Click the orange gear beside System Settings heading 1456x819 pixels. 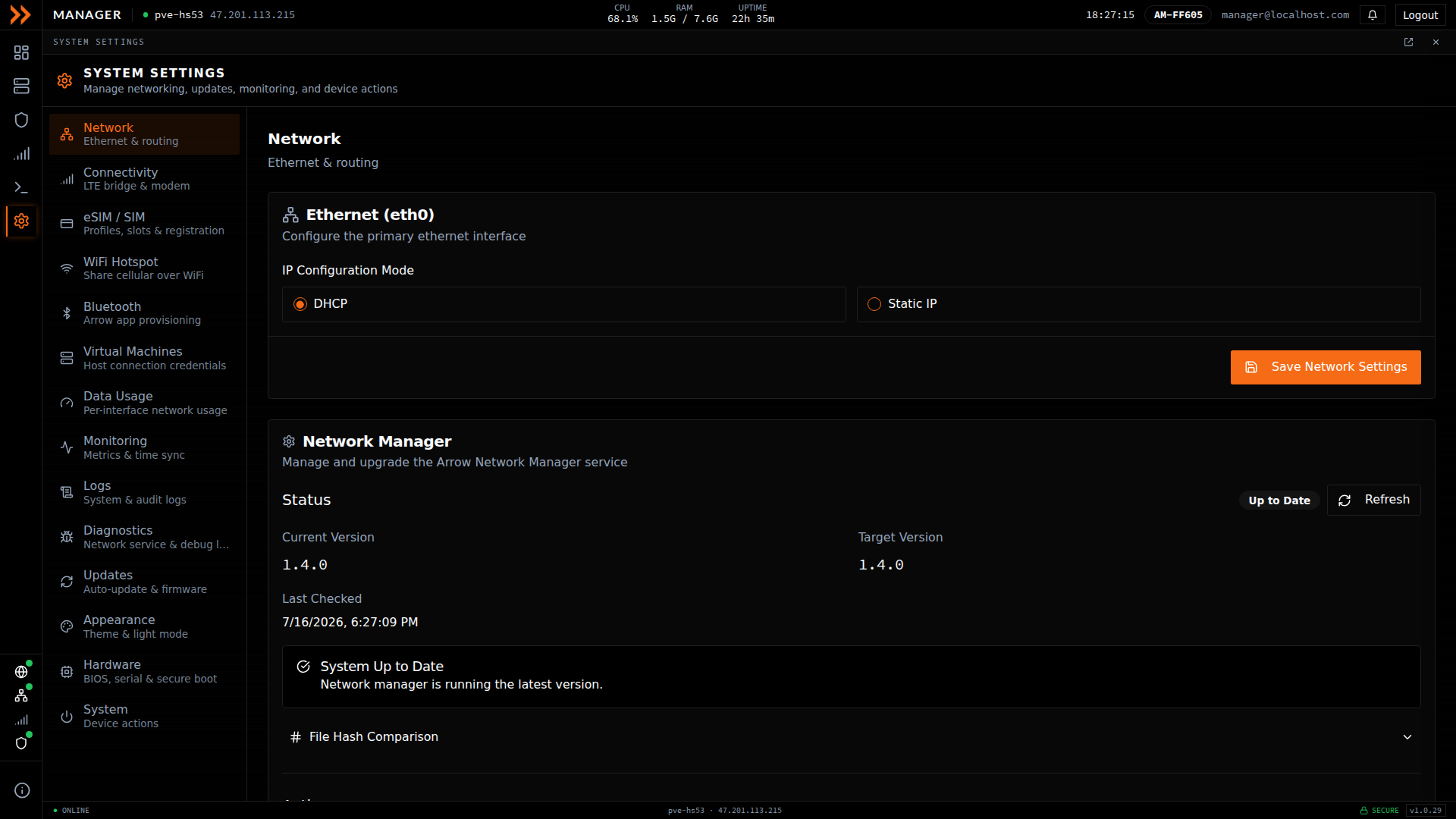pos(64,80)
